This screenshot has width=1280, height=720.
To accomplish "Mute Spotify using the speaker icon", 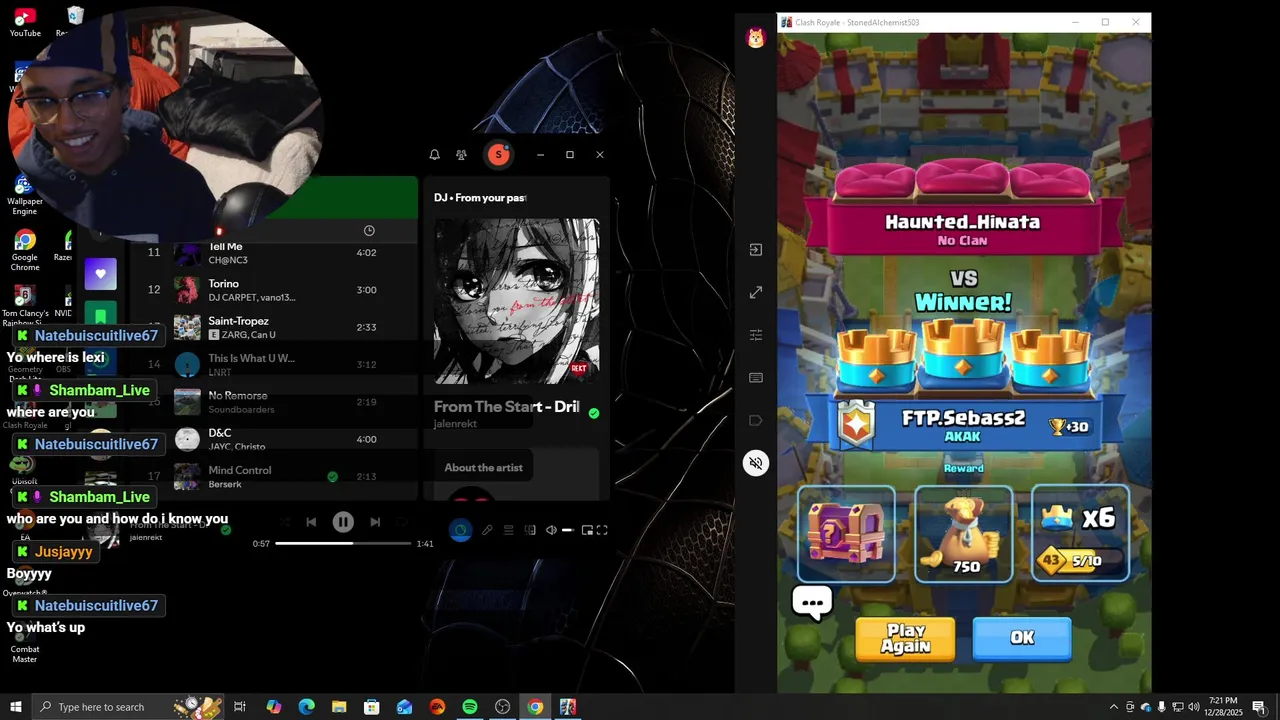I will (551, 530).
